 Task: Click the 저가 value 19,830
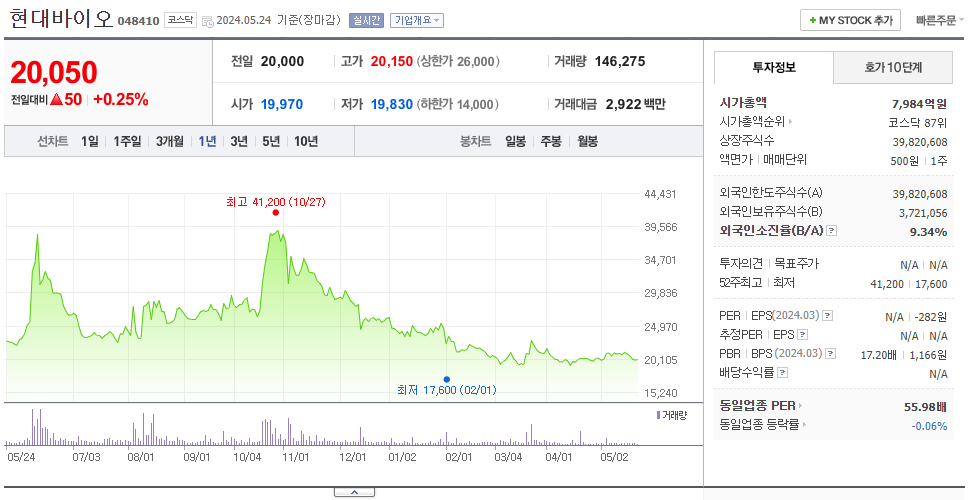coord(391,104)
